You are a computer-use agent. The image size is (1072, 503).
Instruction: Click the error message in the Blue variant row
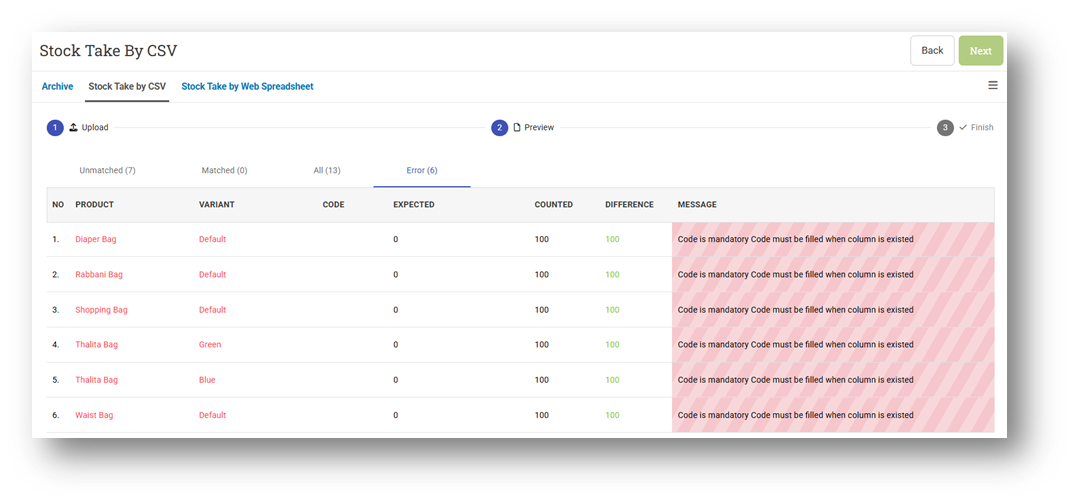tap(795, 379)
